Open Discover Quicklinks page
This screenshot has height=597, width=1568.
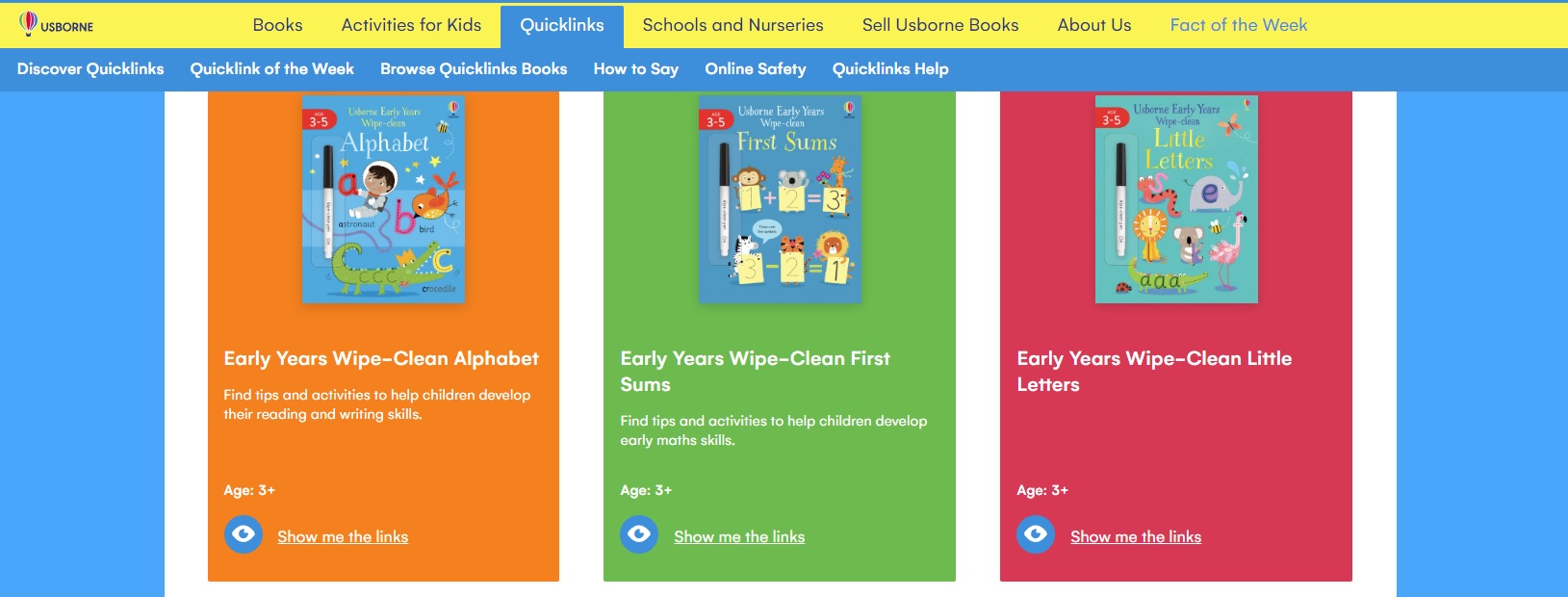pyautogui.click(x=90, y=69)
